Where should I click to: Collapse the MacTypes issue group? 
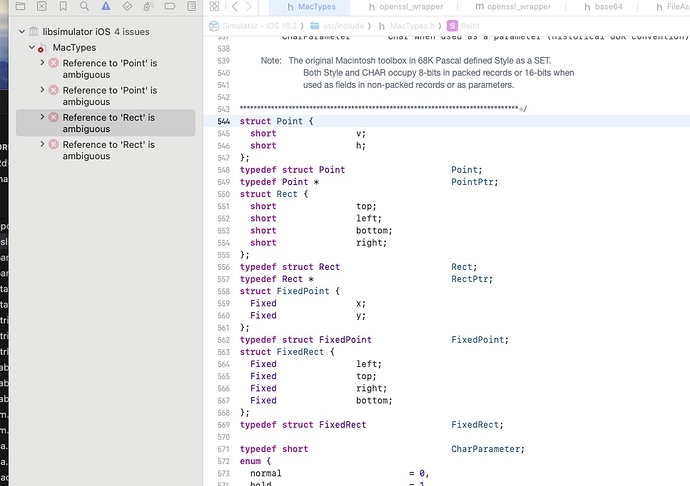coord(32,47)
